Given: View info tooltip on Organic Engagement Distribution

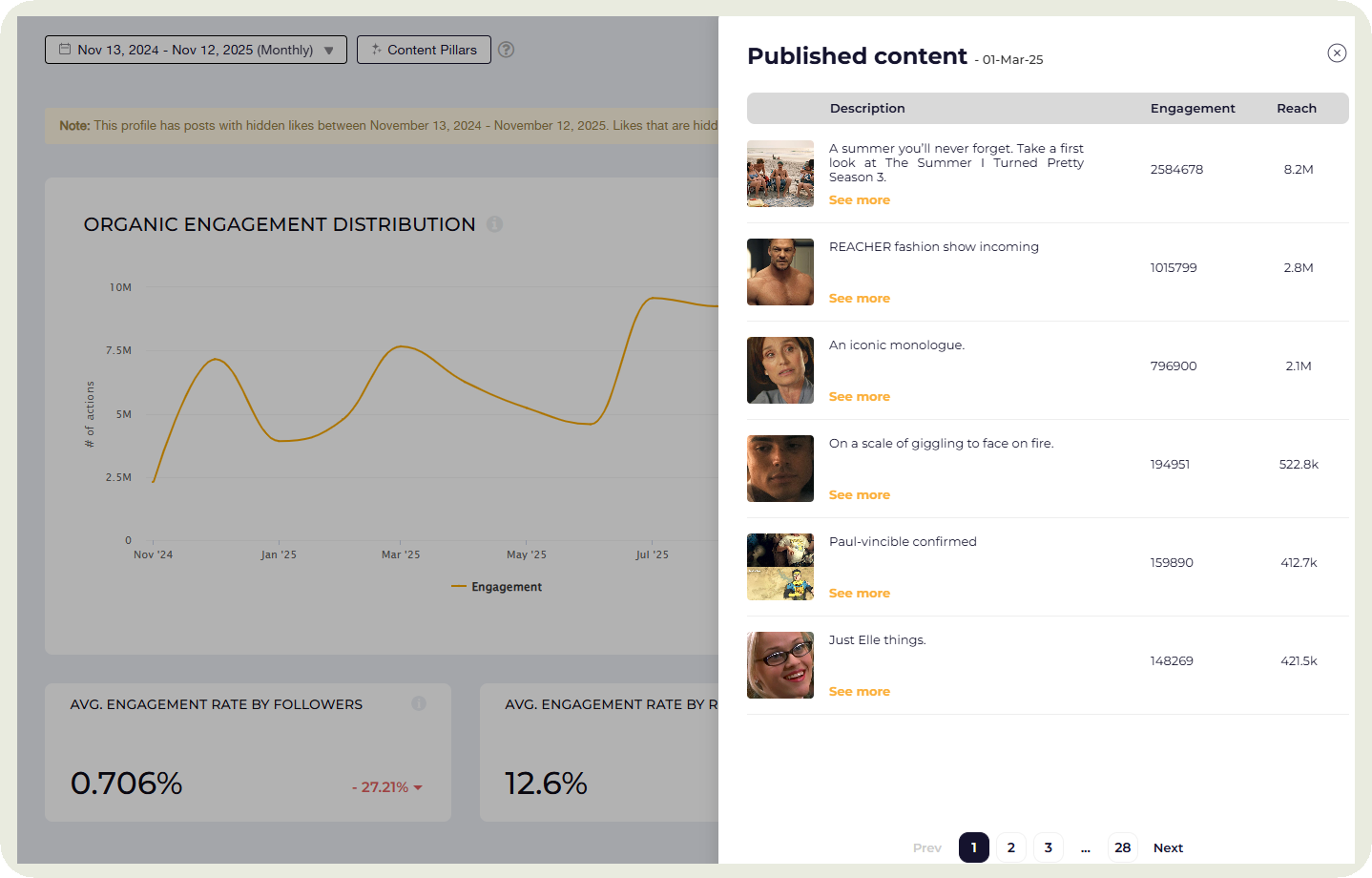Looking at the screenshot, I should pos(495,223).
